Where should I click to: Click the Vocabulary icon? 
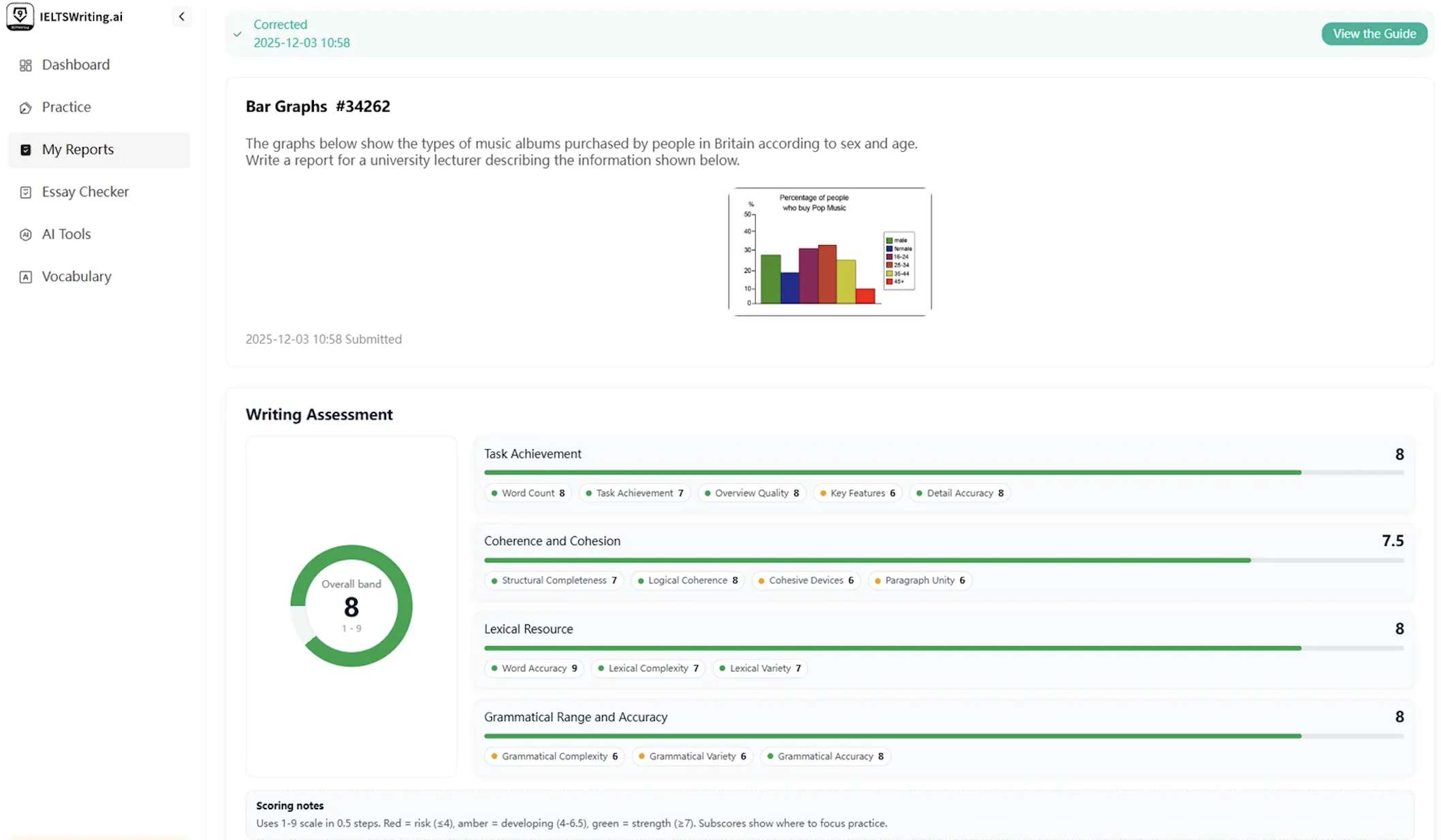point(25,277)
